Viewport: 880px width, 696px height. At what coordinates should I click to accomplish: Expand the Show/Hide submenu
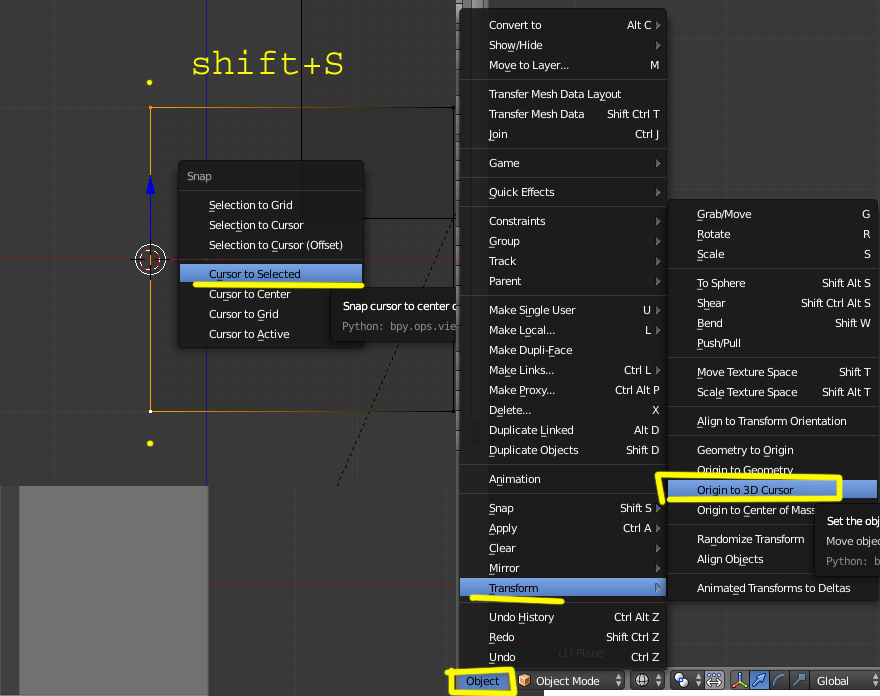[x=563, y=45]
